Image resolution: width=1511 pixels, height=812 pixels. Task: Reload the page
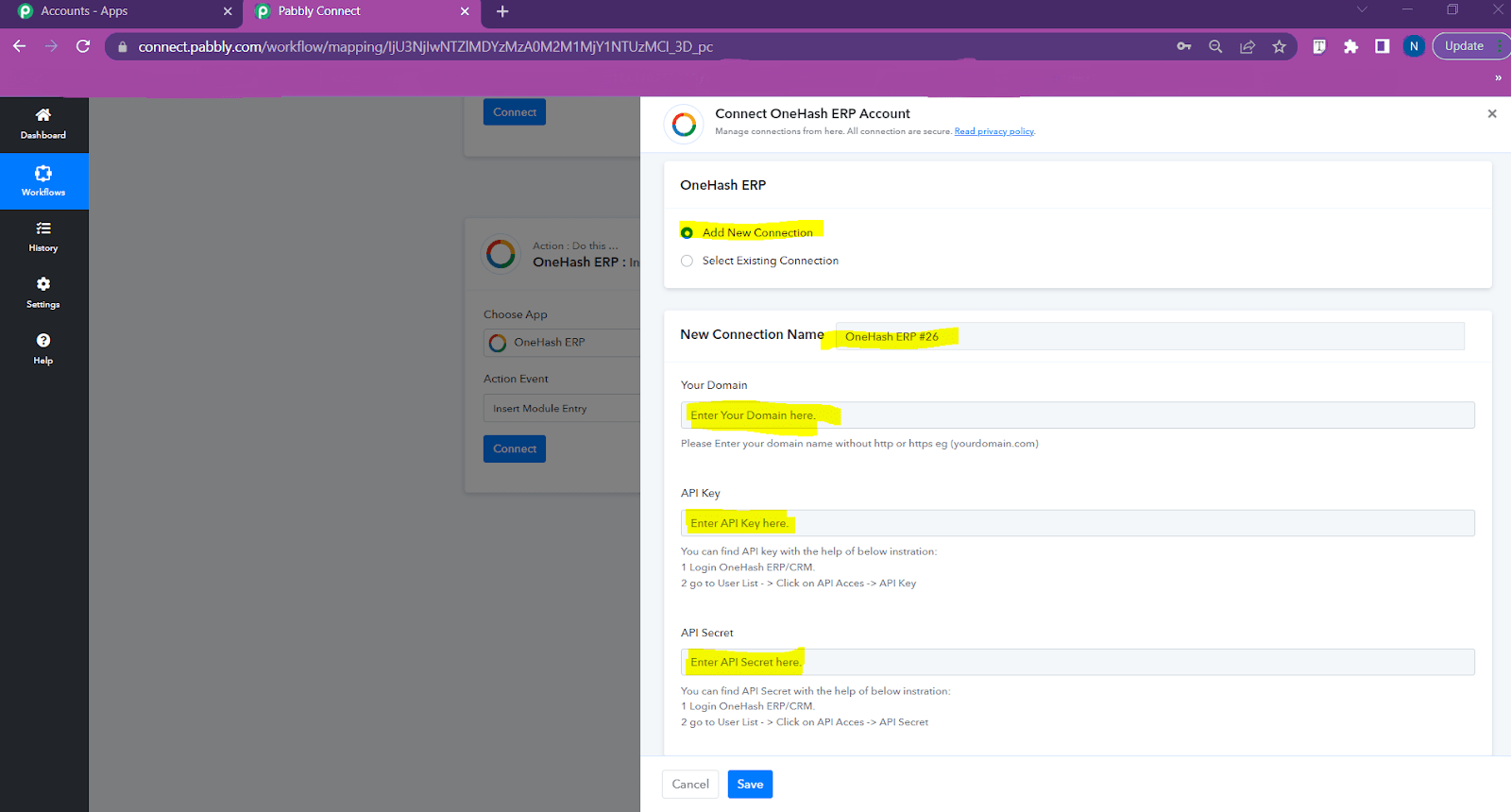tap(83, 46)
